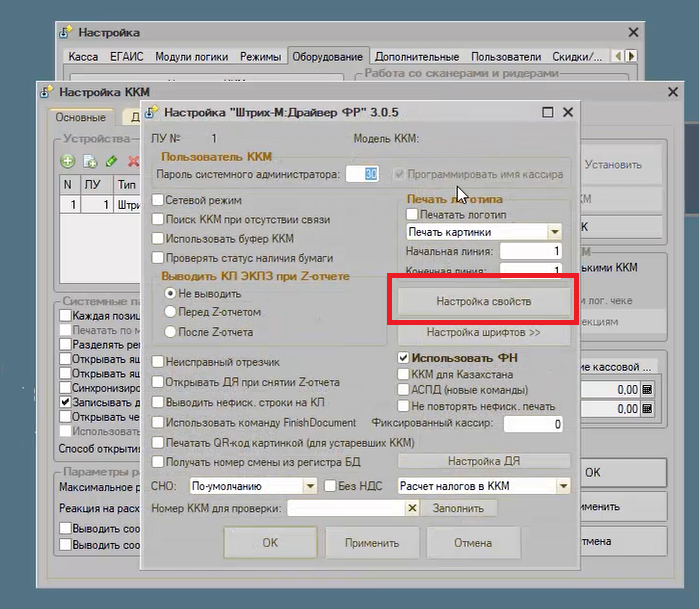
Task: Click tab scroll right arrow in Настройка window
Action: (631, 56)
